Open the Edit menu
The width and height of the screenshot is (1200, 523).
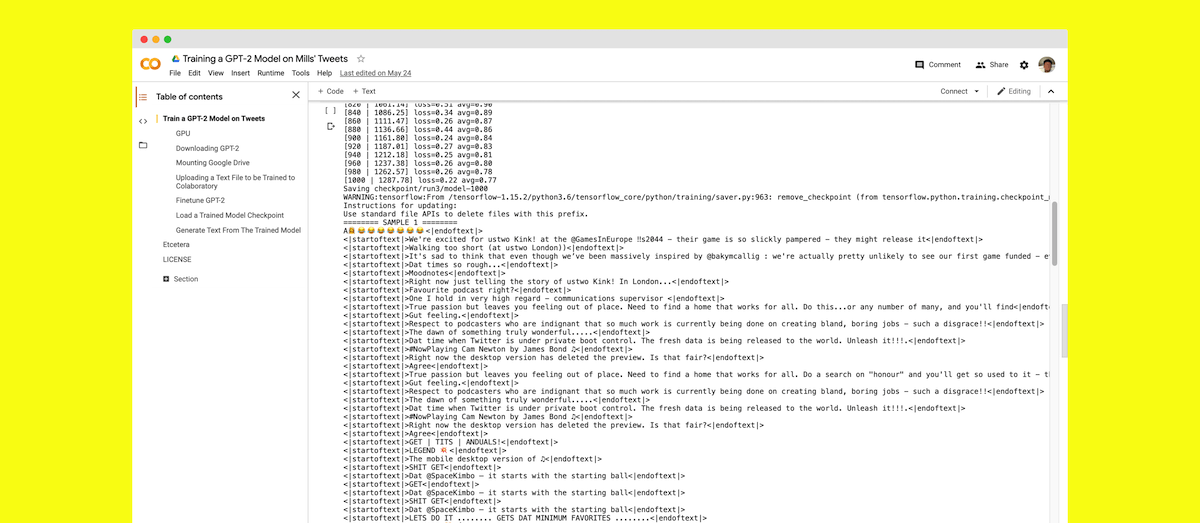click(x=194, y=73)
